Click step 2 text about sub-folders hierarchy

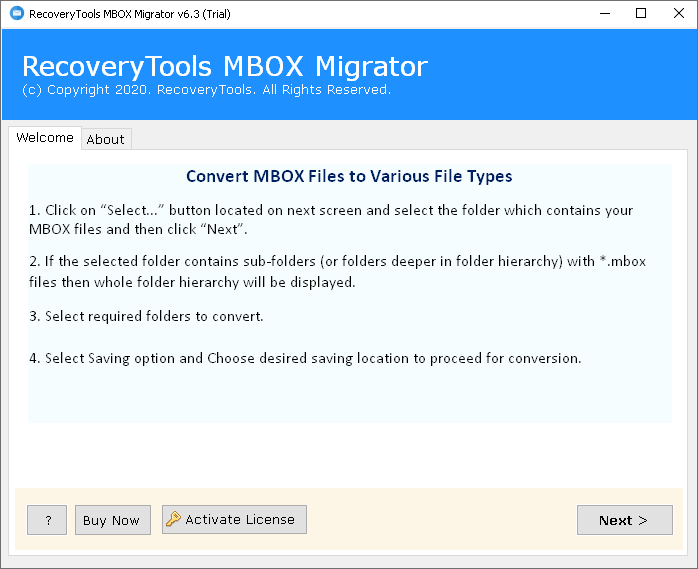(337, 272)
